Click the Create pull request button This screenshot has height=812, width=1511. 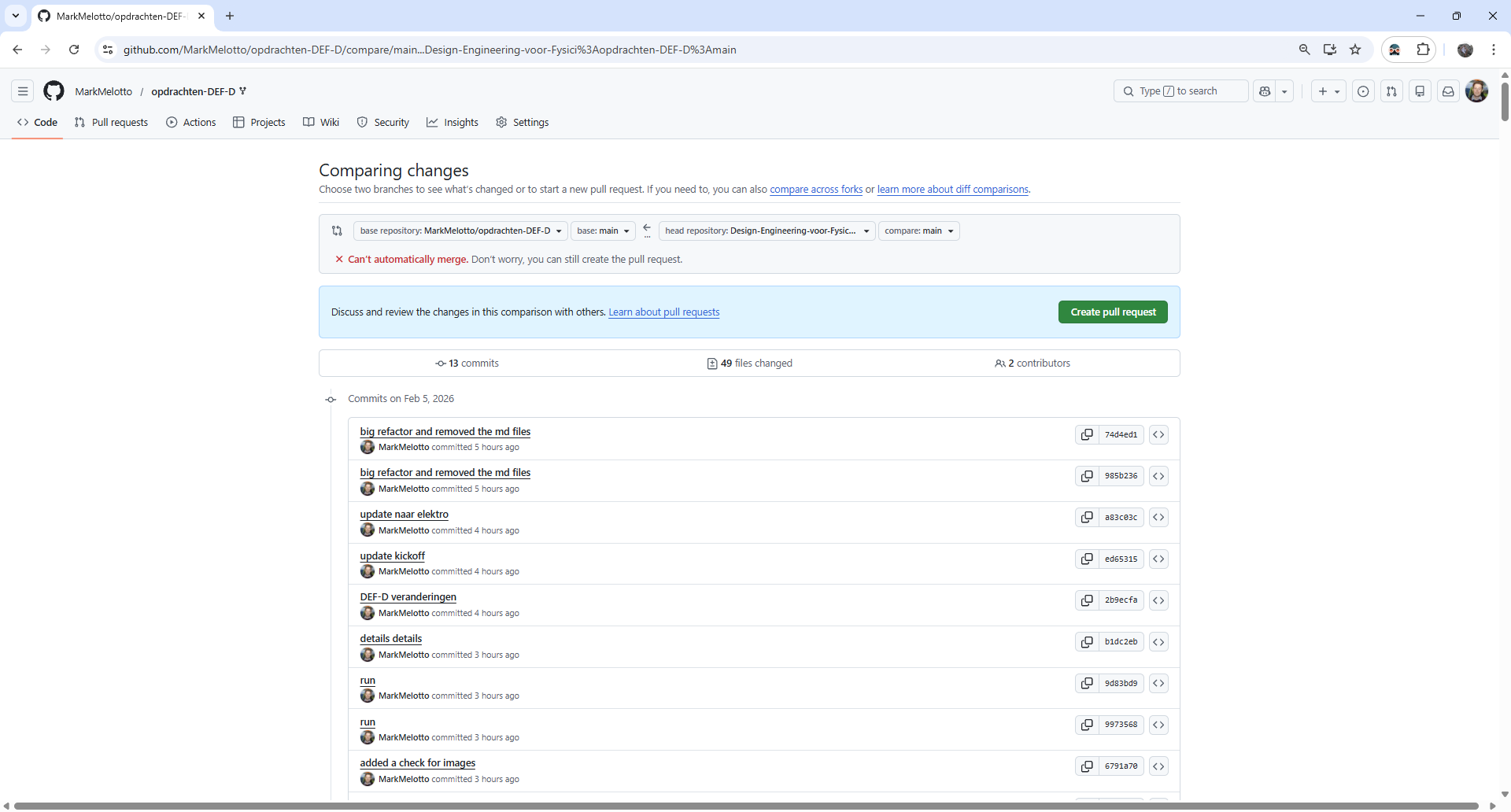[x=1113, y=312]
